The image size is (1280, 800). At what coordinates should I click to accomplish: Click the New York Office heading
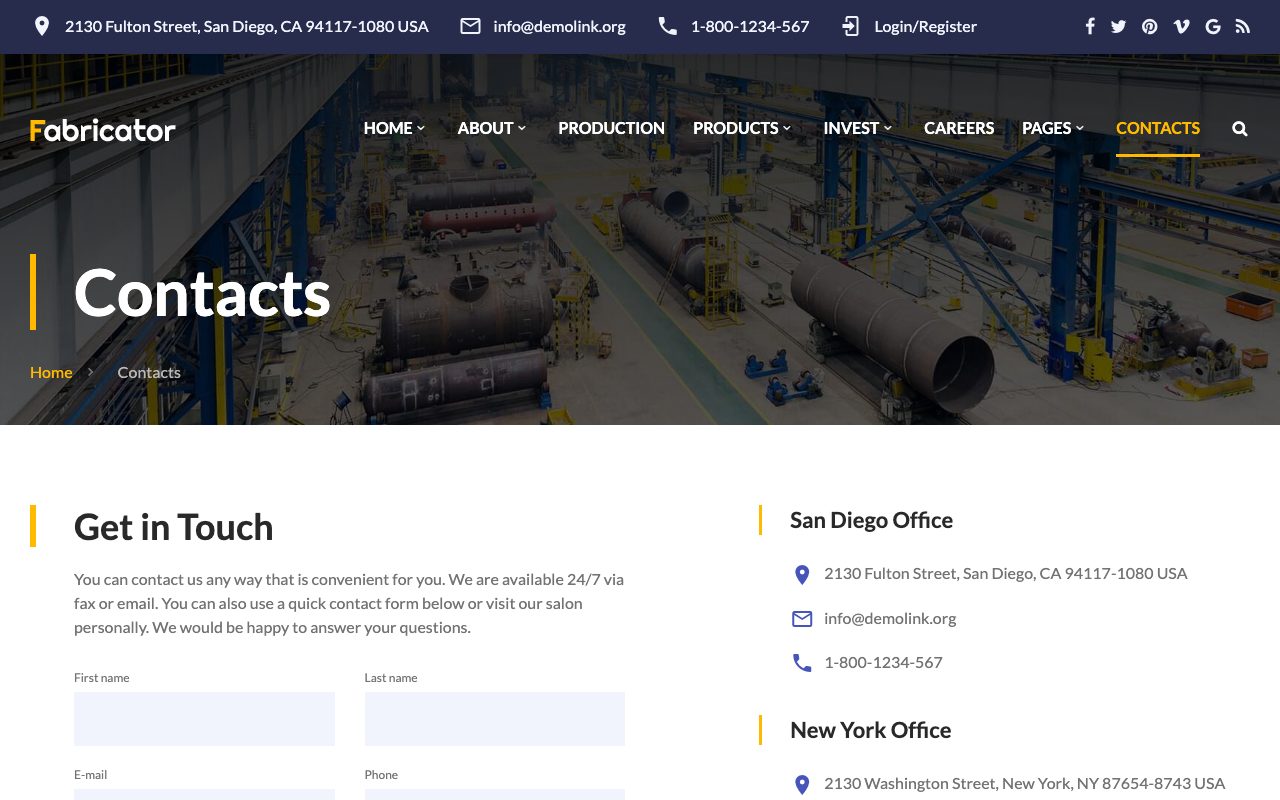tap(870, 730)
